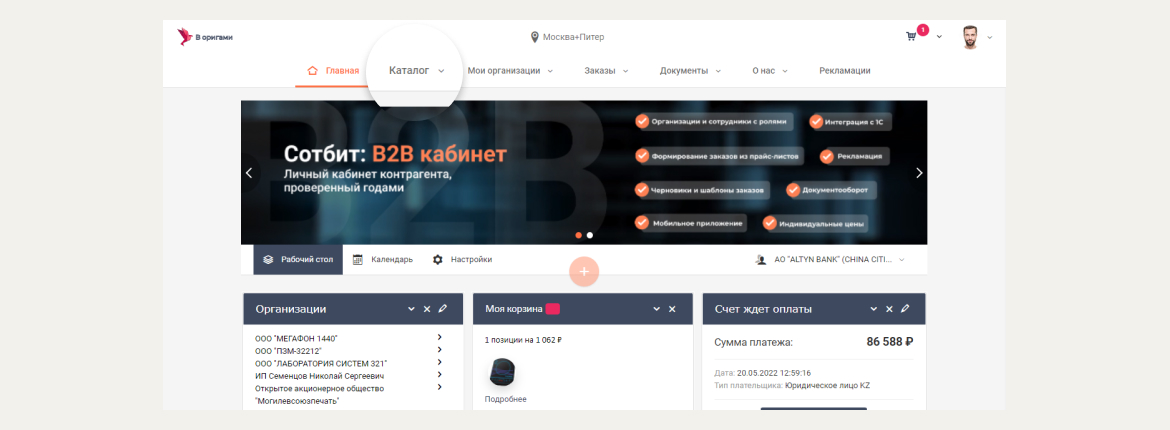Collapse the Счет ждет оплаты widget
This screenshot has height=430, width=1170.
pos(874,308)
